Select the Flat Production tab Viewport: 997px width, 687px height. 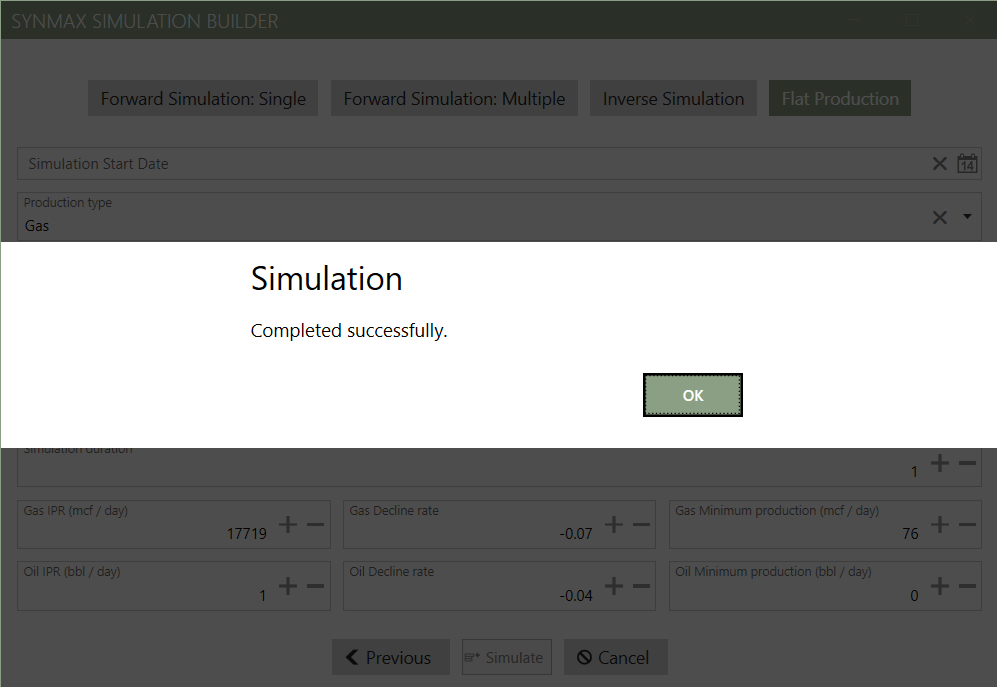(839, 99)
